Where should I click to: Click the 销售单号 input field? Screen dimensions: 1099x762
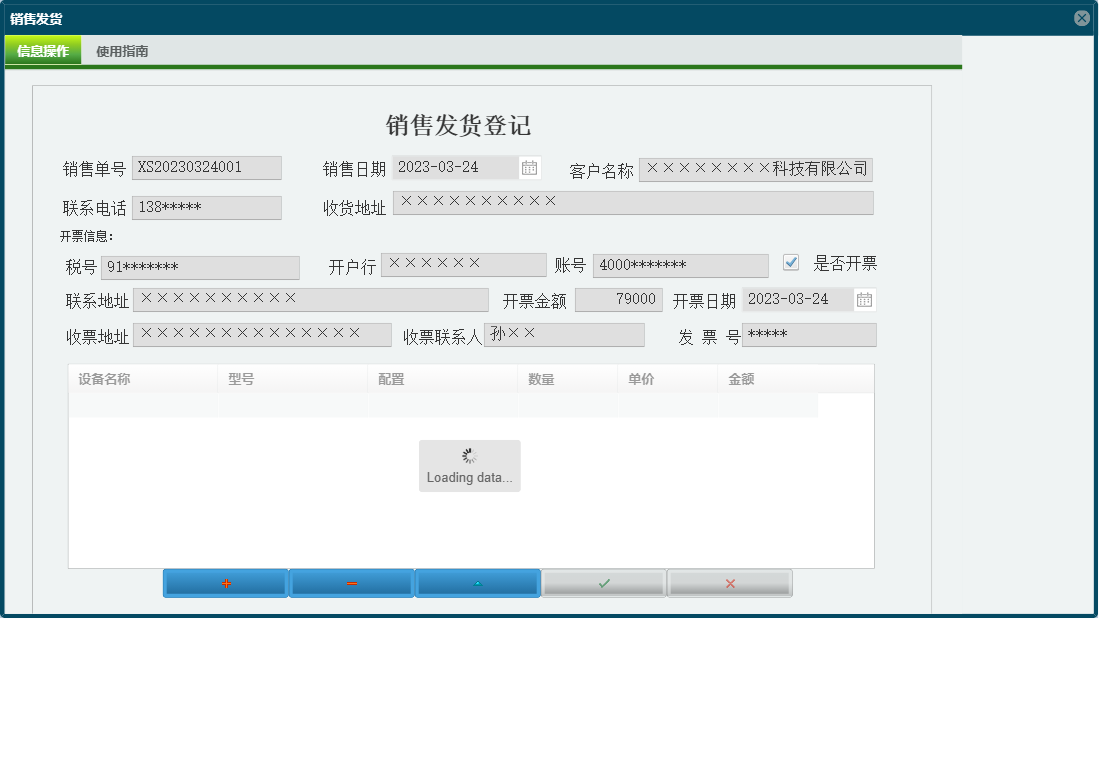[x=207, y=167]
